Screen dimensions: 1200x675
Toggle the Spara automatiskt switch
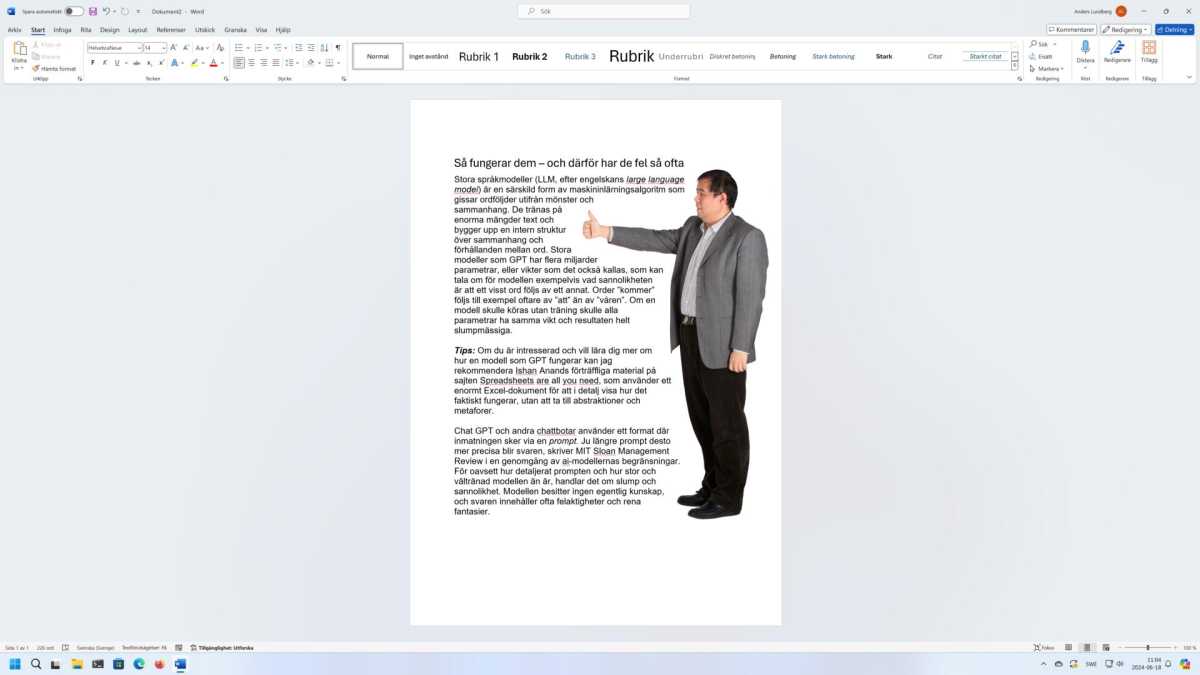[74, 11]
